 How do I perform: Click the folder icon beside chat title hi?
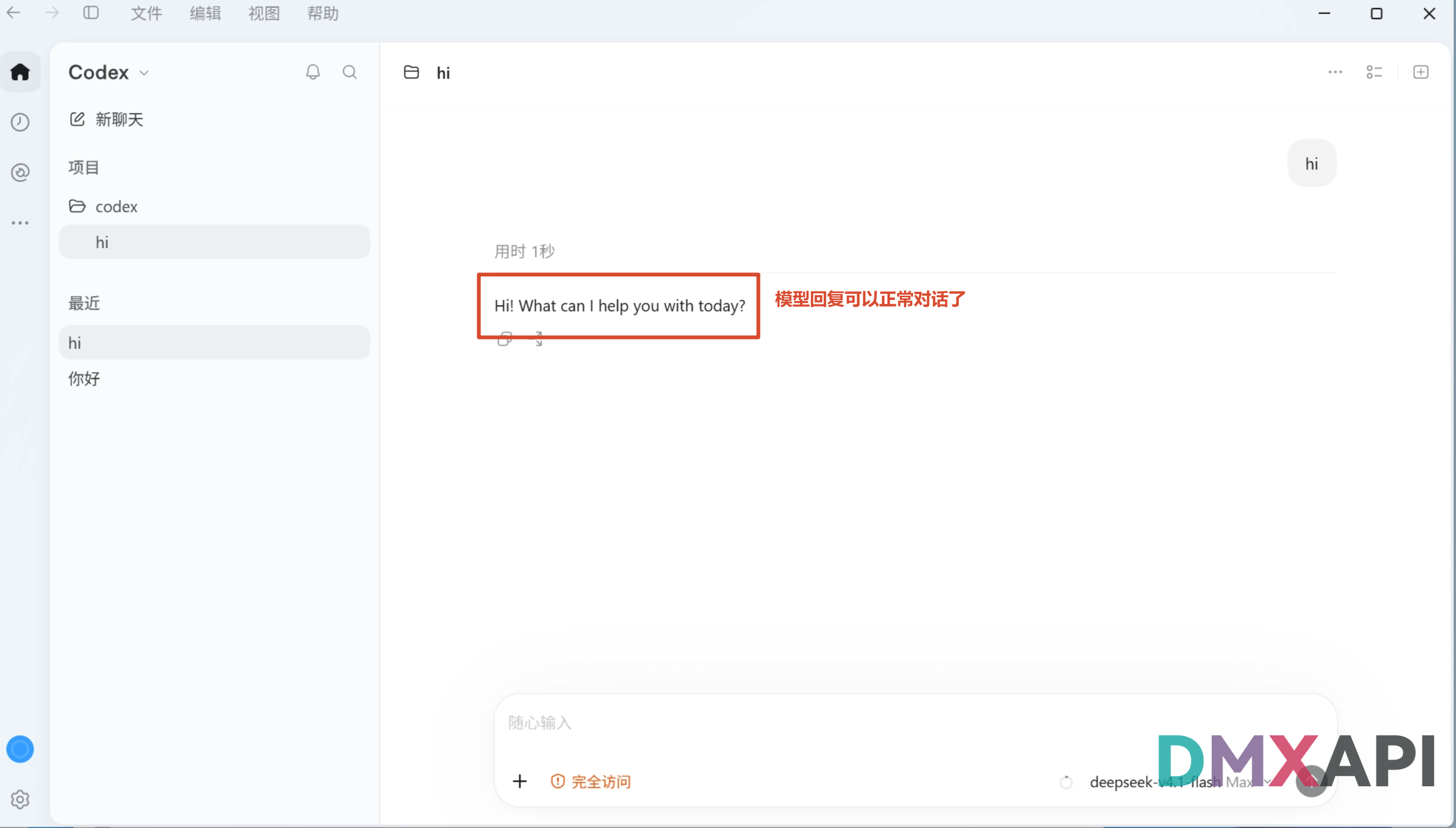(411, 72)
